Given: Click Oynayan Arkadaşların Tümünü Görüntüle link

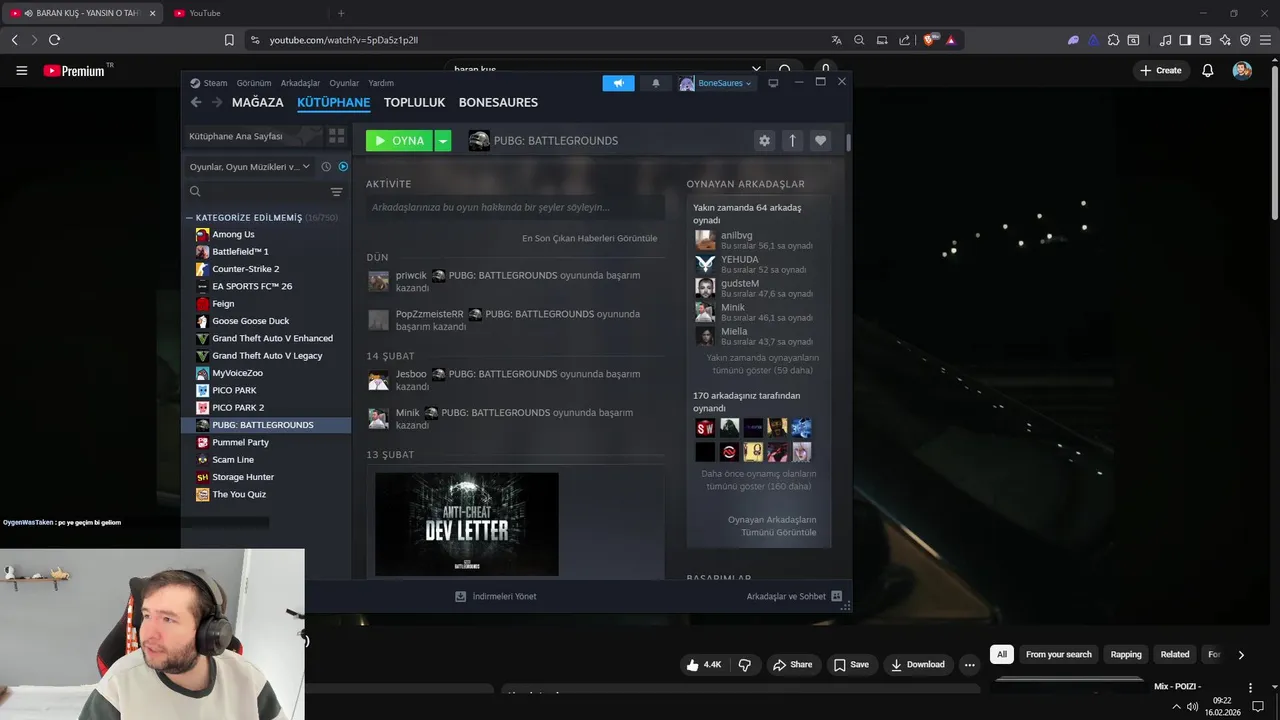Looking at the screenshot, I should 772,526.
